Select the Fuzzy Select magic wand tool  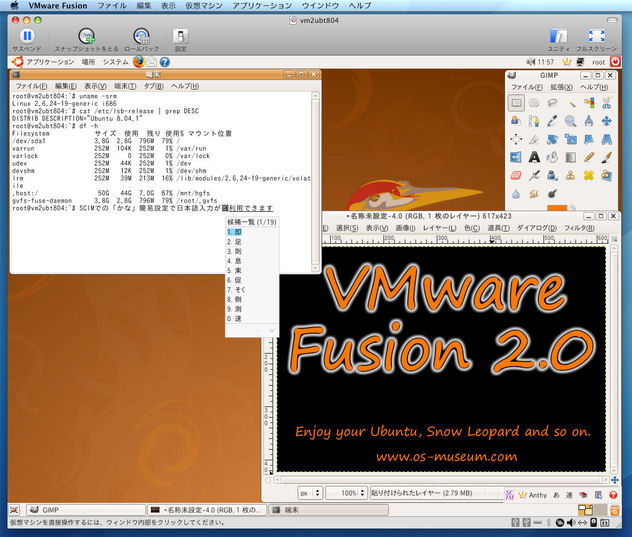tap(570, 103)
